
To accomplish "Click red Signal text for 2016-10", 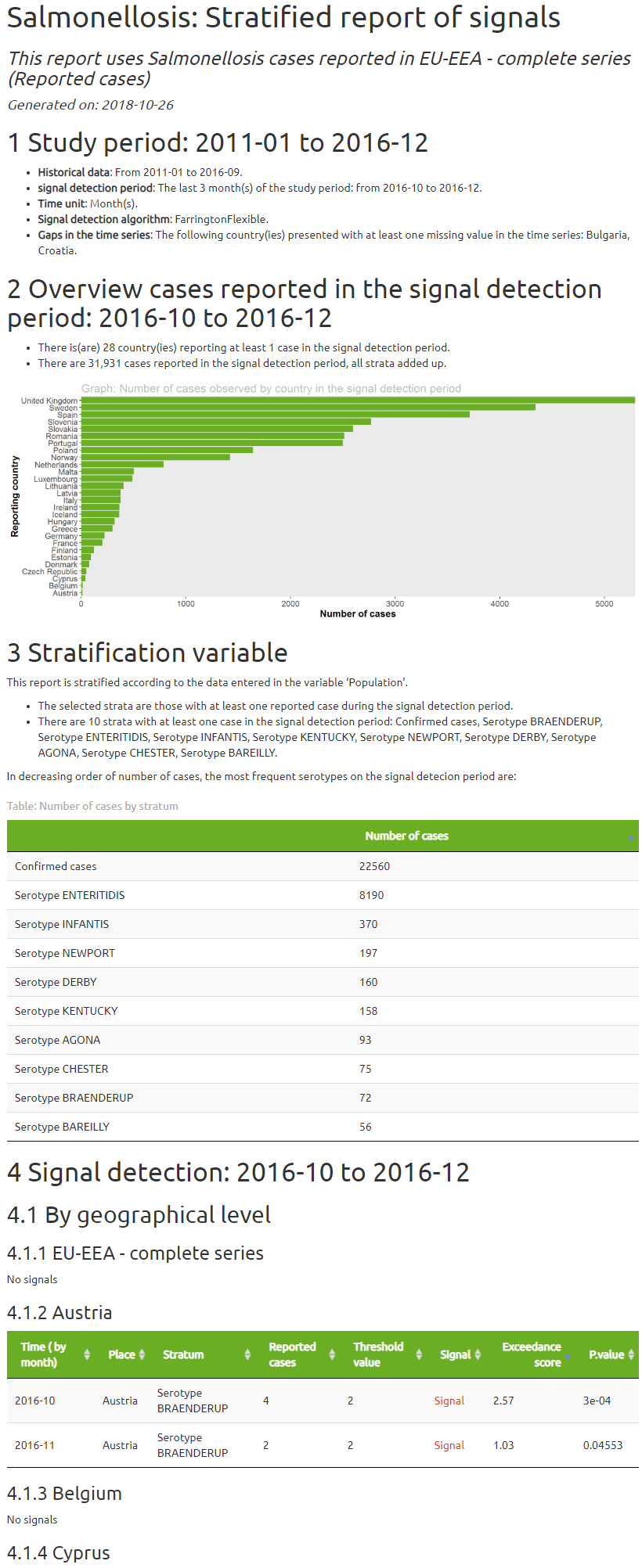I will pos(449,1401).
